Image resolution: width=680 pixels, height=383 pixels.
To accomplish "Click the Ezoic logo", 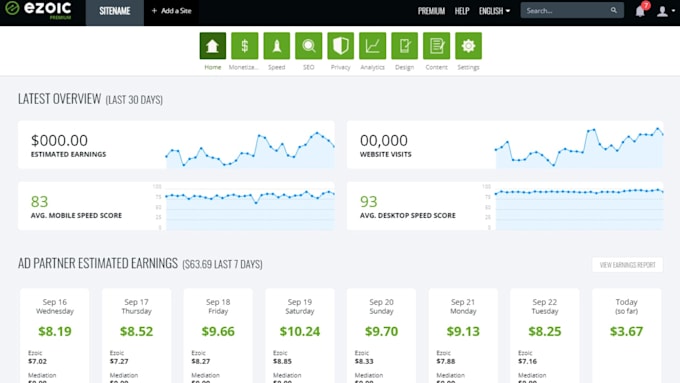I will tap(38, 10).
